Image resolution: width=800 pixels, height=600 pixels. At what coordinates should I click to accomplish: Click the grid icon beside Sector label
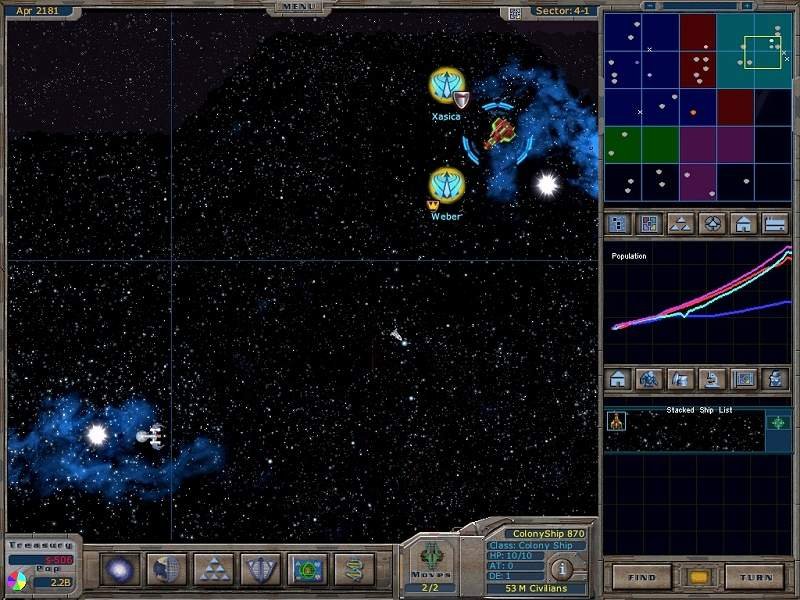point(515,13)
